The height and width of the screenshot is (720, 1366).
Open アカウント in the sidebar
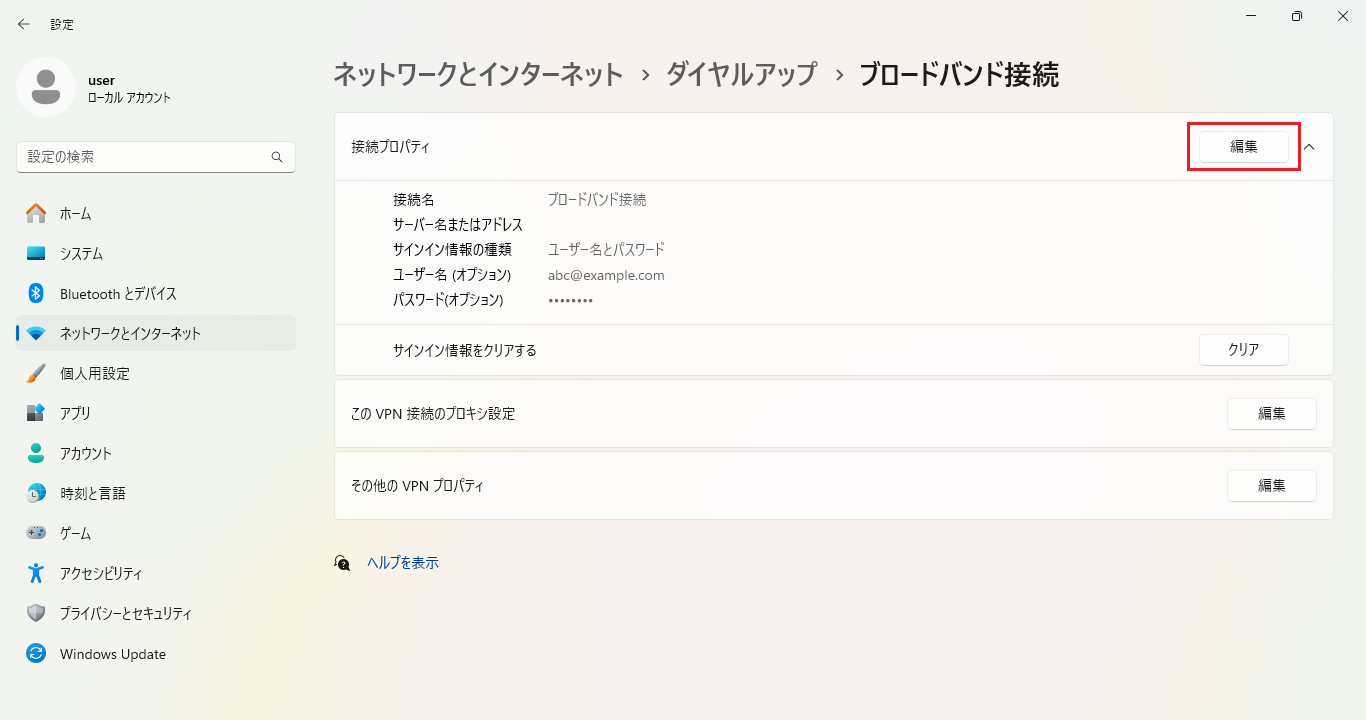(86, 453)
